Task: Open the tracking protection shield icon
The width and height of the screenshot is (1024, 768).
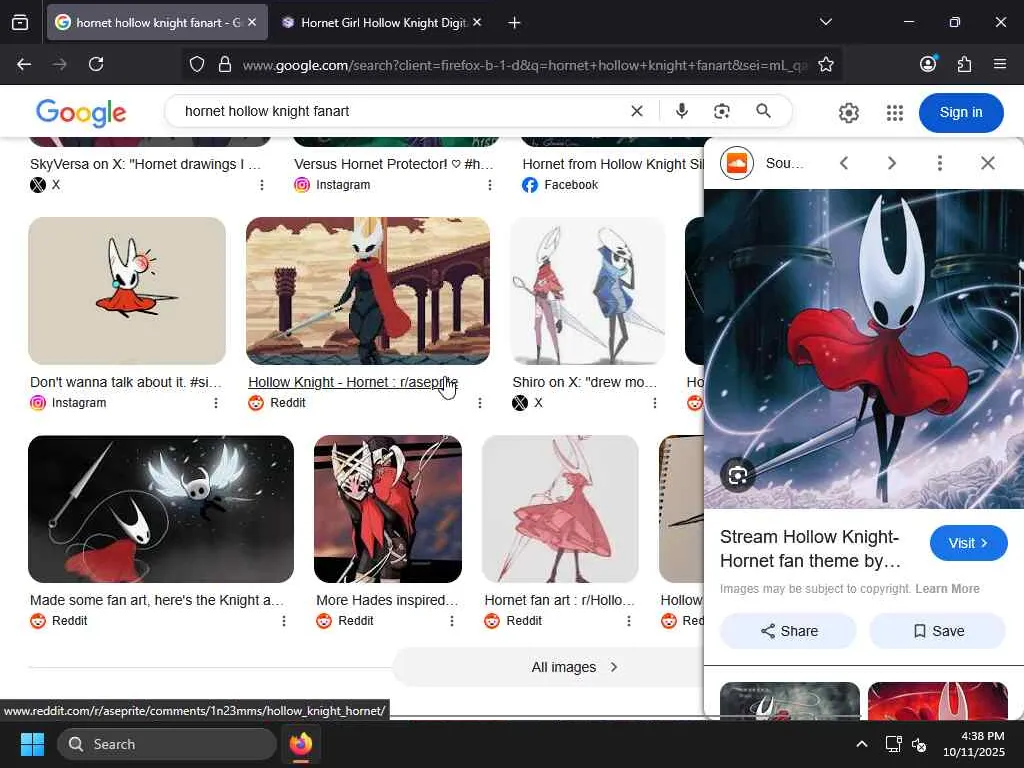Action: pos(197,64)
